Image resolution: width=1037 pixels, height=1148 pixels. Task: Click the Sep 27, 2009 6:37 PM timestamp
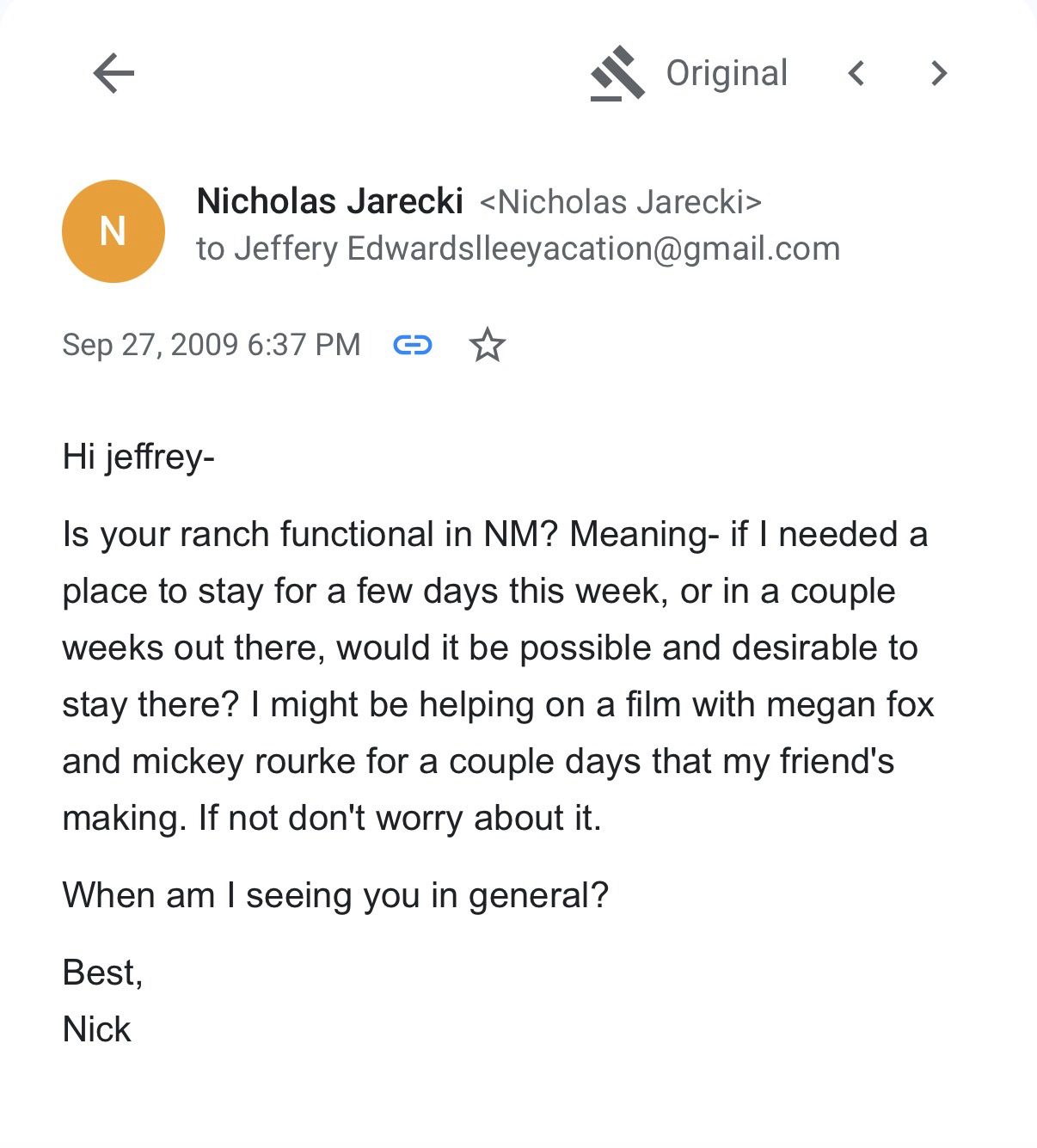(212, 344)
